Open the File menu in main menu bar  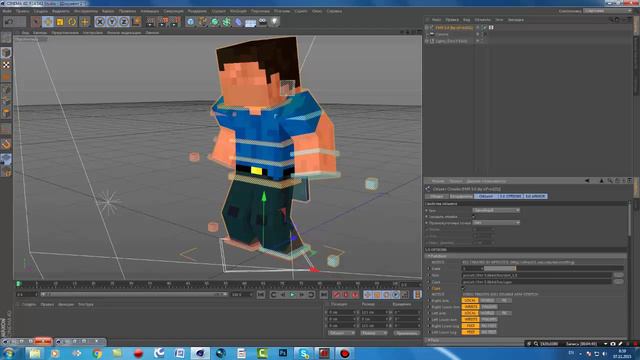(7, 11)
